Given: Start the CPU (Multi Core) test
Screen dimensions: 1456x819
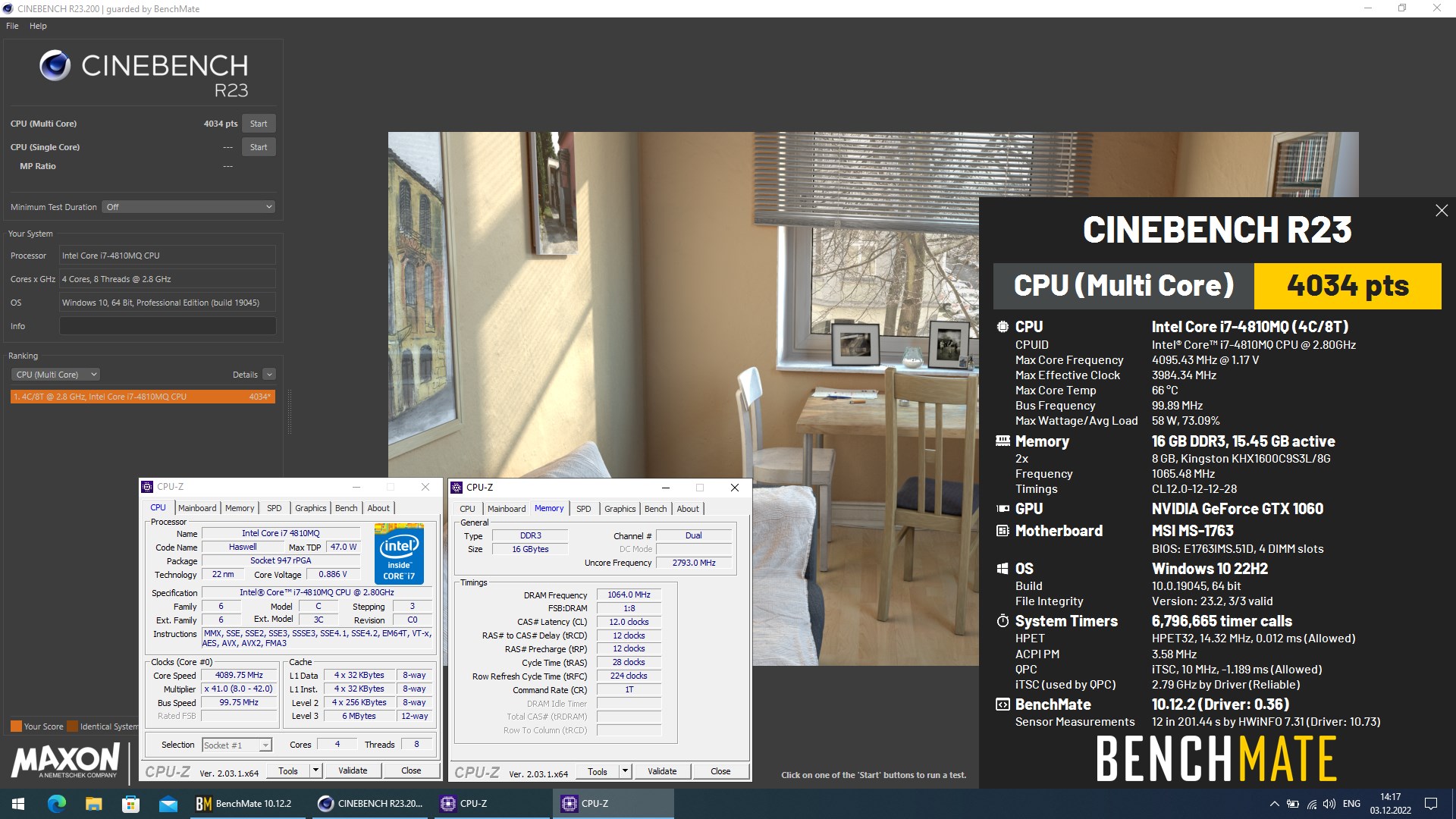Looking at the screenshot, I should coord(259,124).
